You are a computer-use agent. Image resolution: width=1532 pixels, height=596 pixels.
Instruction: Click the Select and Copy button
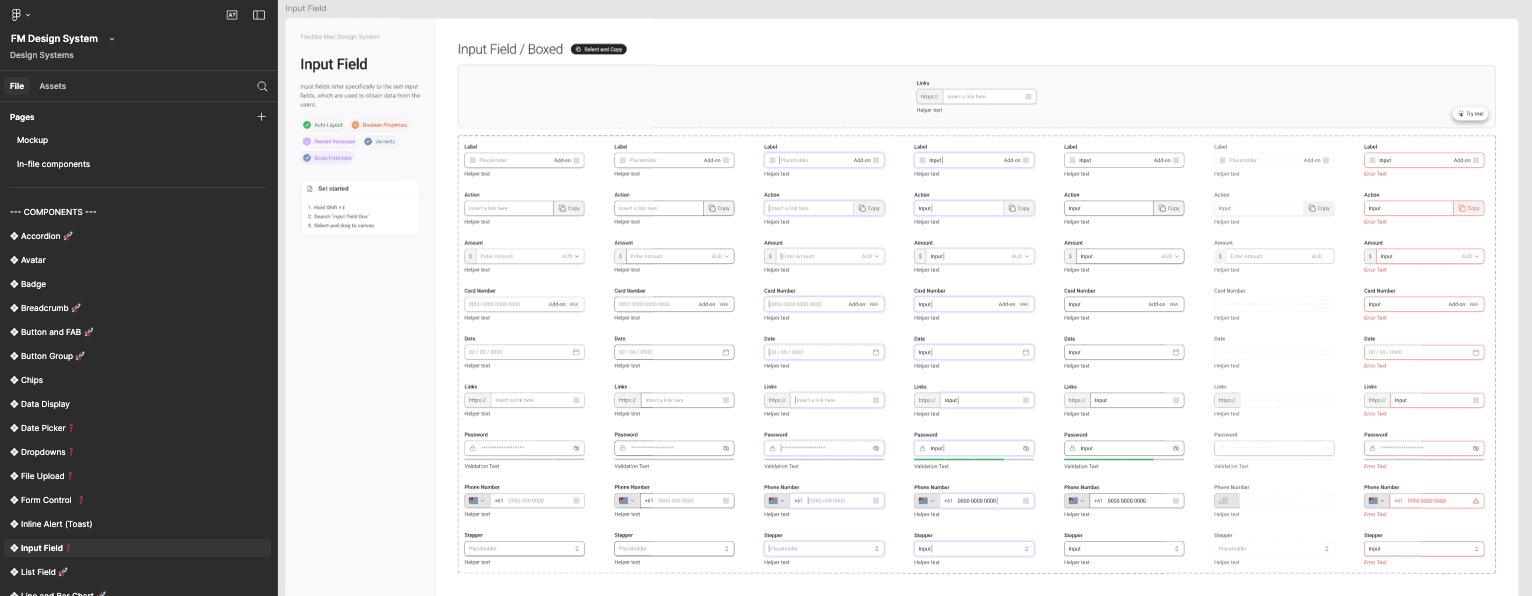(599, 49)
